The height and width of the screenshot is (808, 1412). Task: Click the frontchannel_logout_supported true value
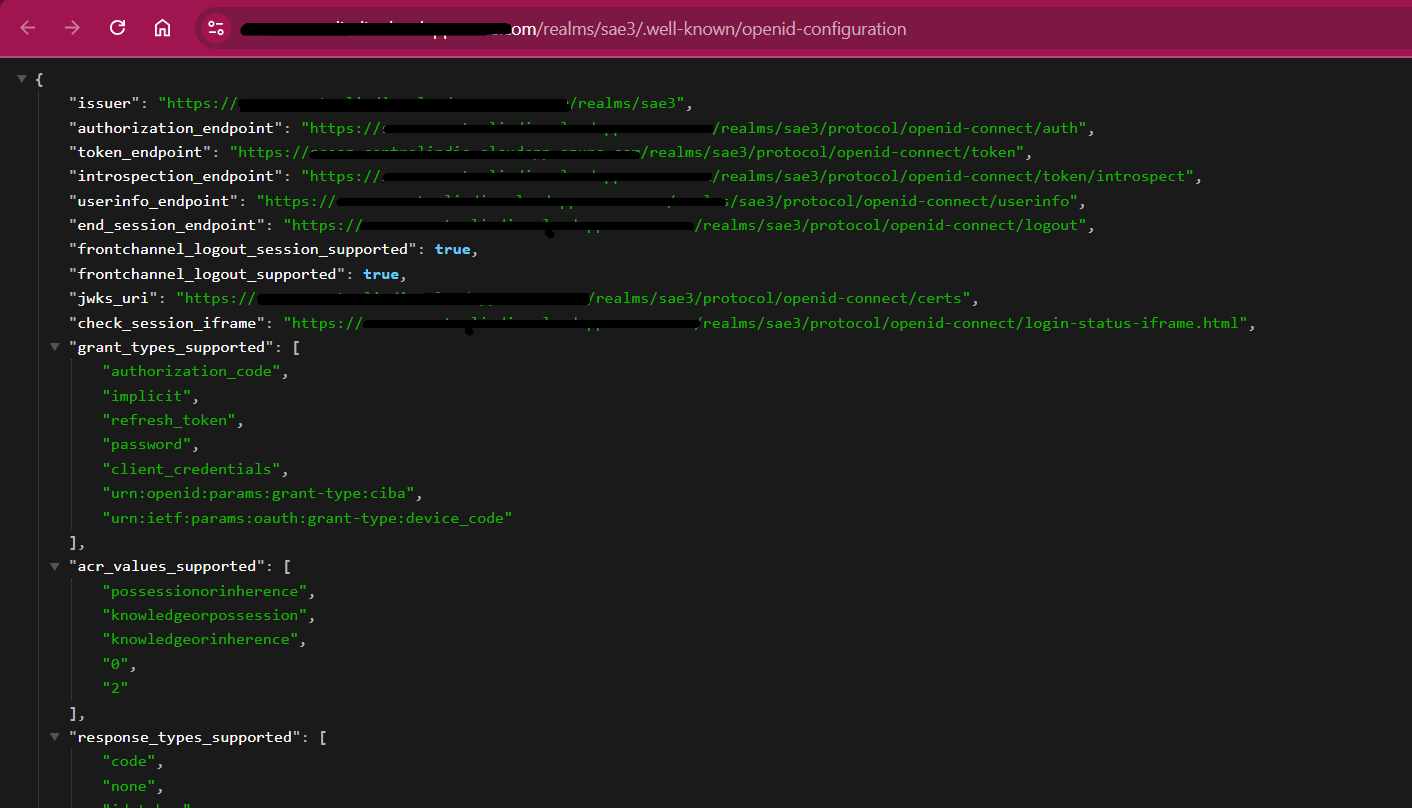[380, 274]
